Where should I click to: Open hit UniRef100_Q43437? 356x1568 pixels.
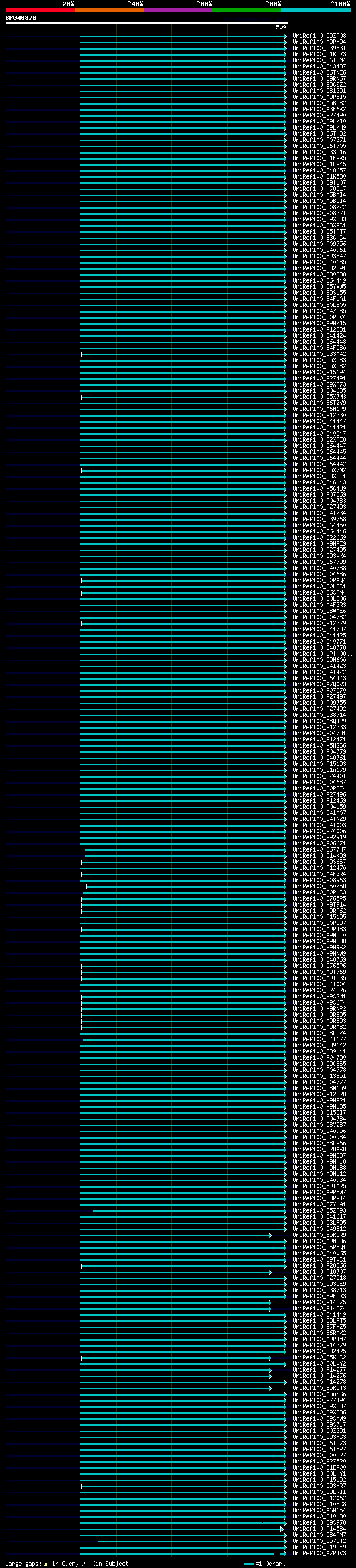[x=319, y=66]
